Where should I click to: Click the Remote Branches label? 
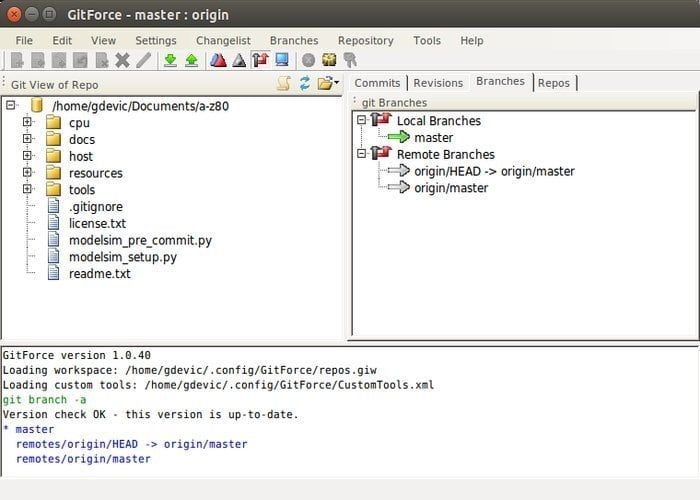point(446,154)
